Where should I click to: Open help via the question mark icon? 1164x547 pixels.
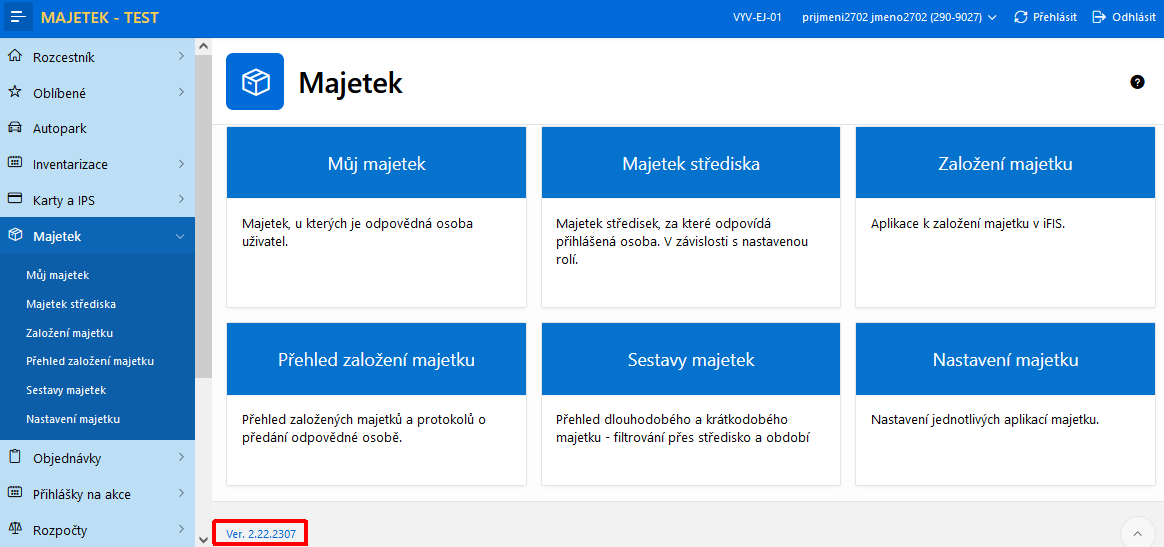tap(1137, 82)
